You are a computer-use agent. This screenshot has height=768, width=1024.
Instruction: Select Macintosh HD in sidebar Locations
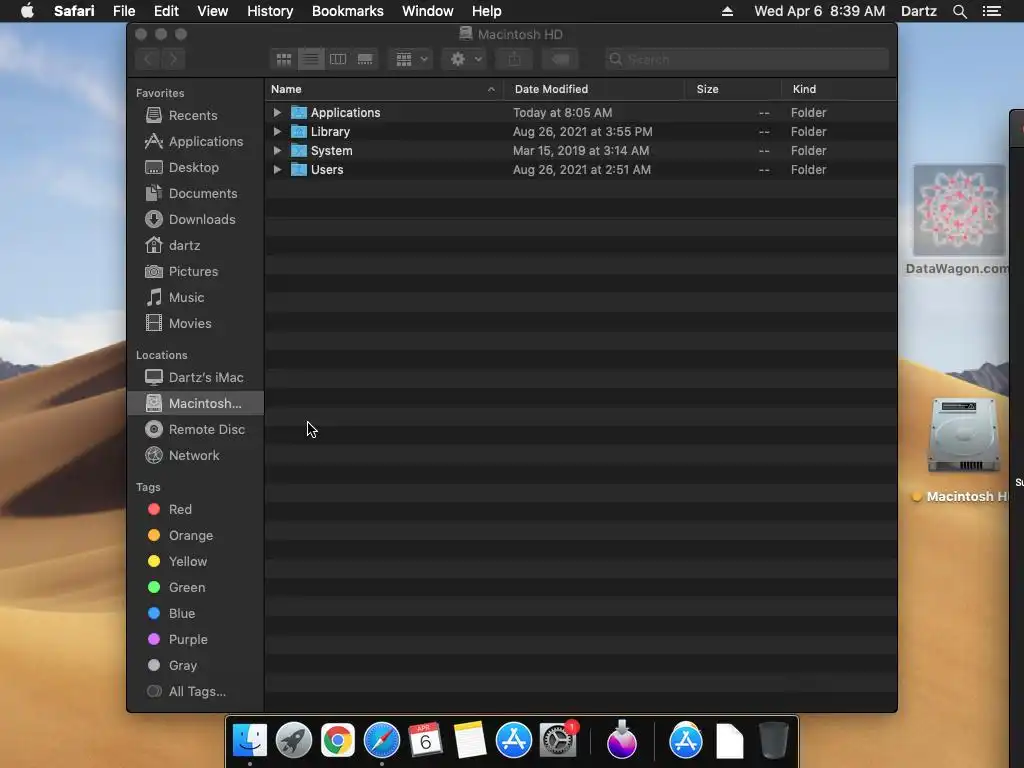click(196, 404)
